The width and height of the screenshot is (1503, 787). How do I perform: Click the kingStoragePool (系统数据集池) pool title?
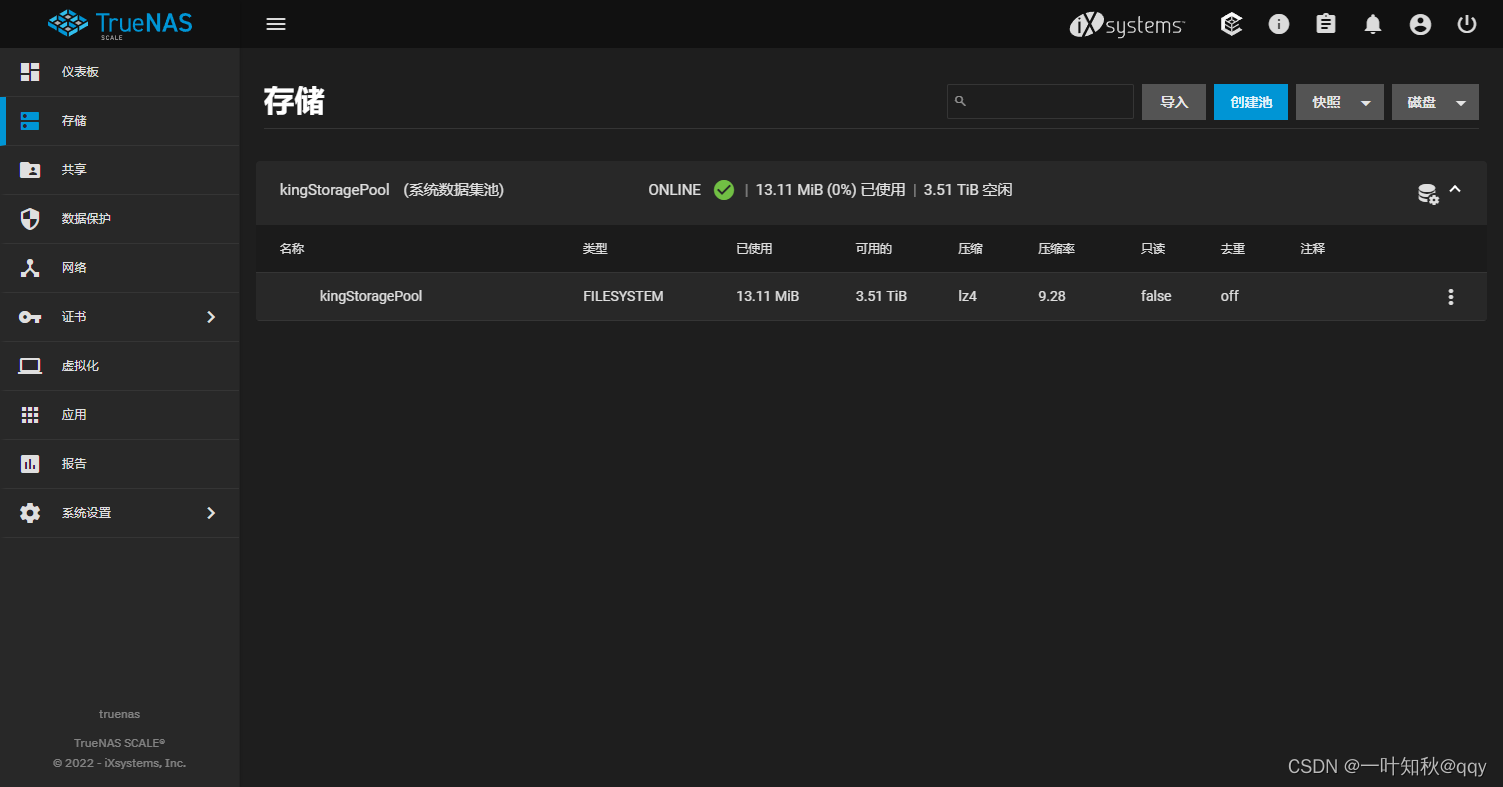pyautogui.click(x=392, y=190)
